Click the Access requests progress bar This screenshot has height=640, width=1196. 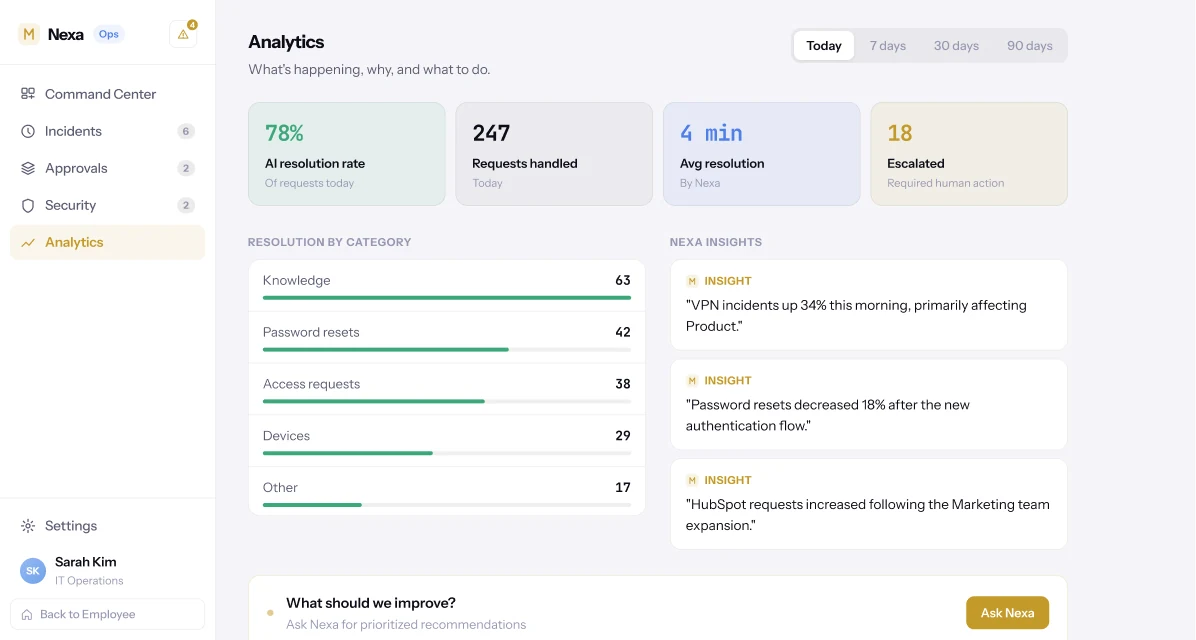[447, 401]
